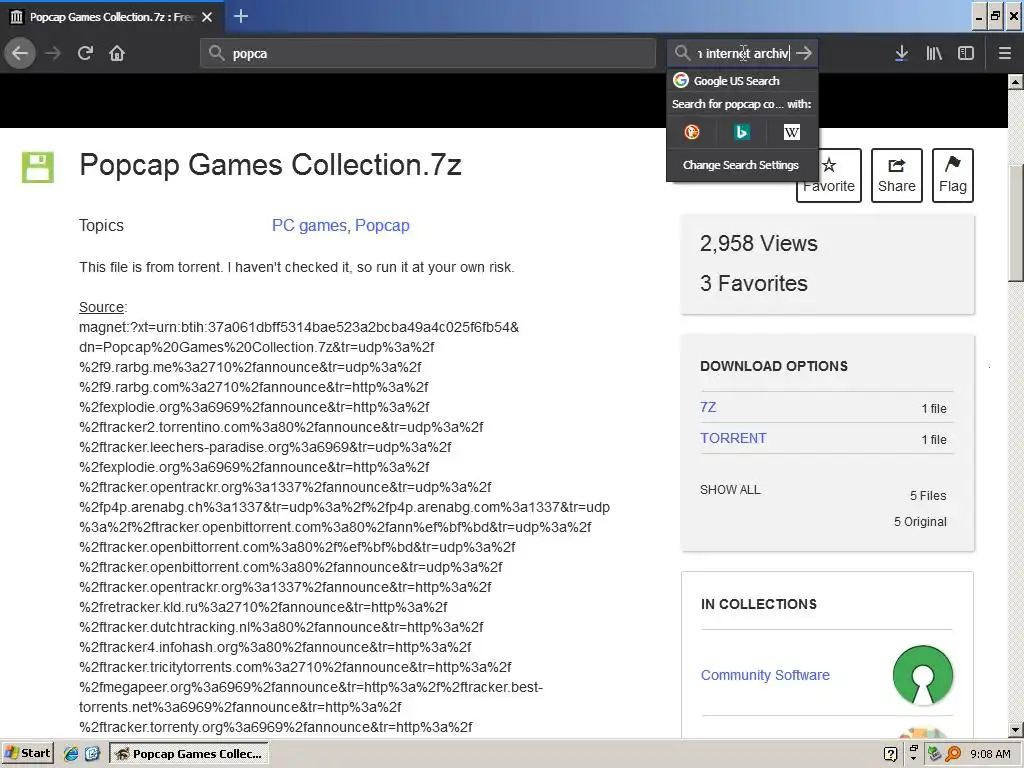1024x768 pixels.
Task: Click the forward navigation arrow
Action: 53,53
